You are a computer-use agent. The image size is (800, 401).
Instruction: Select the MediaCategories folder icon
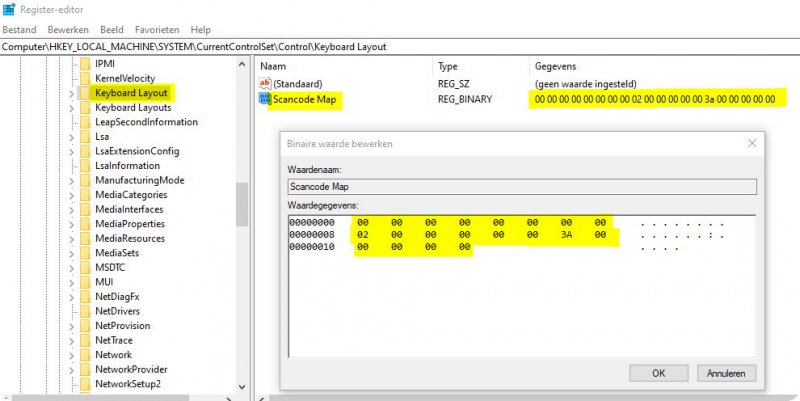point(85,195)
